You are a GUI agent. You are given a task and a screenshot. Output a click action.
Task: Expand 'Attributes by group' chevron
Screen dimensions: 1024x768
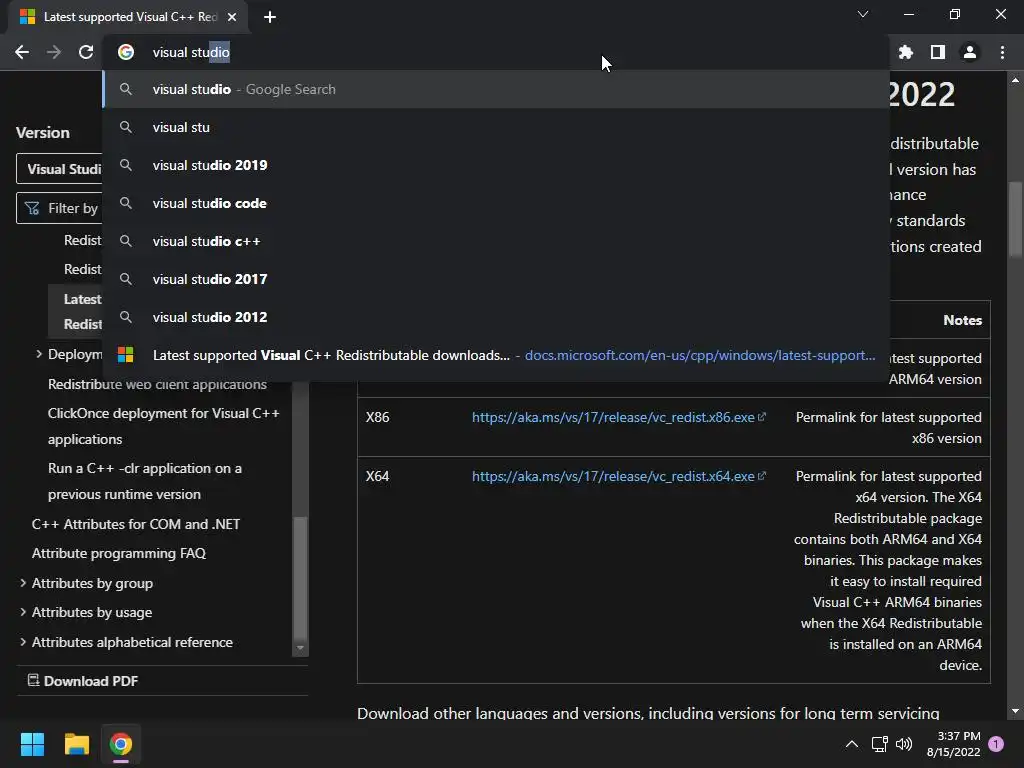pyautogui.click(x=23, y=583)
